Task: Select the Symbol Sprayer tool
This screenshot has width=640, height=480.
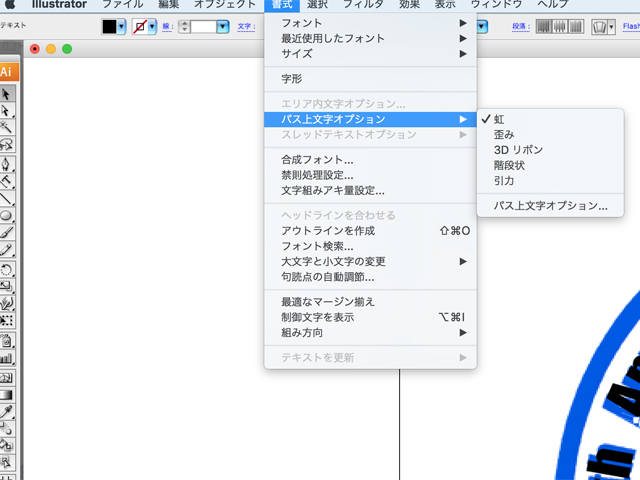Action: 7,340
